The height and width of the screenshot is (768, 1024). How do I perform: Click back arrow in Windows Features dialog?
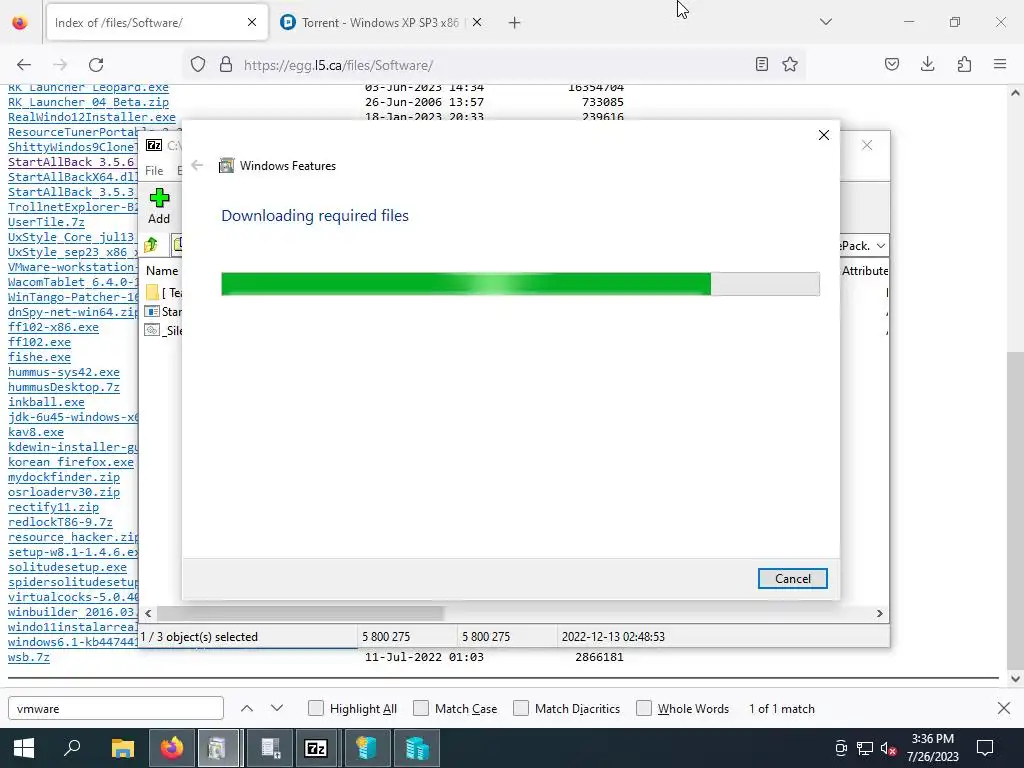click(197, 165)
